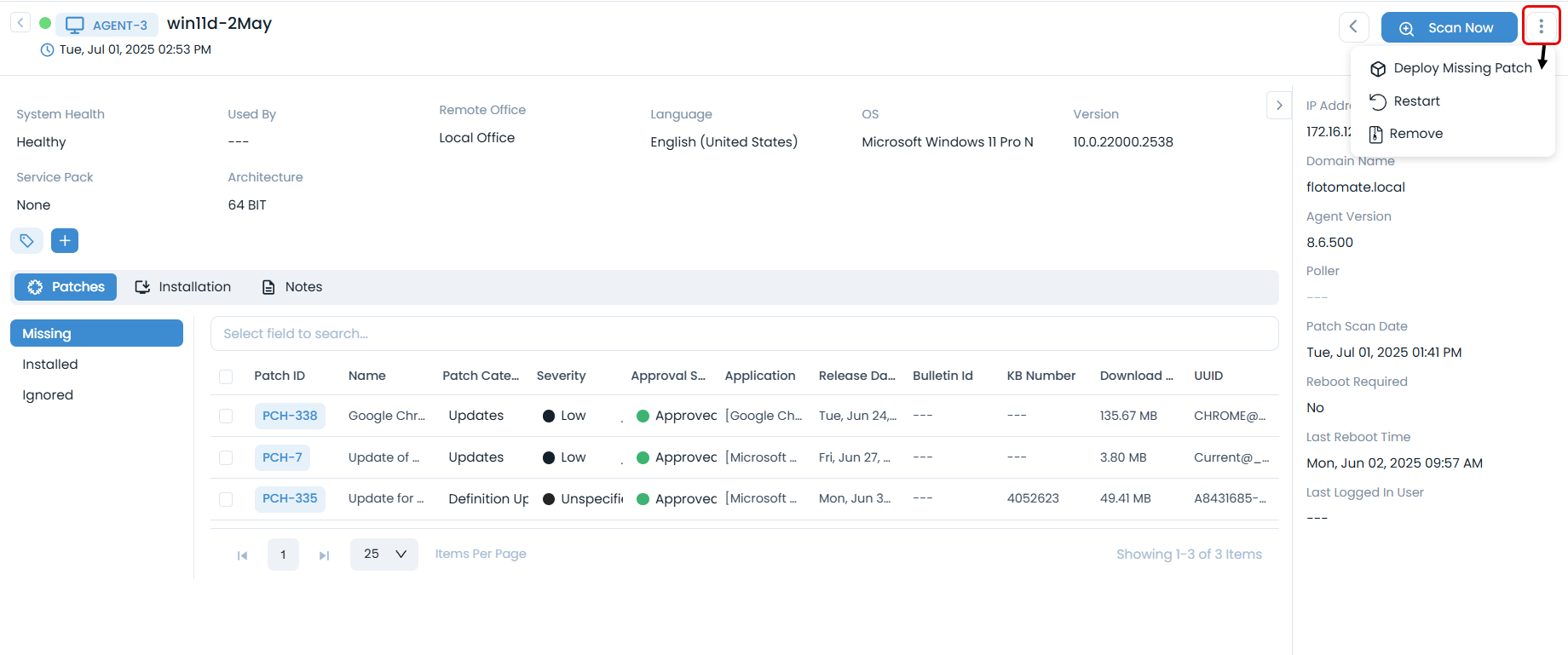
Task: Tick the checkbox for PCH-7
Action: [226, 457]
